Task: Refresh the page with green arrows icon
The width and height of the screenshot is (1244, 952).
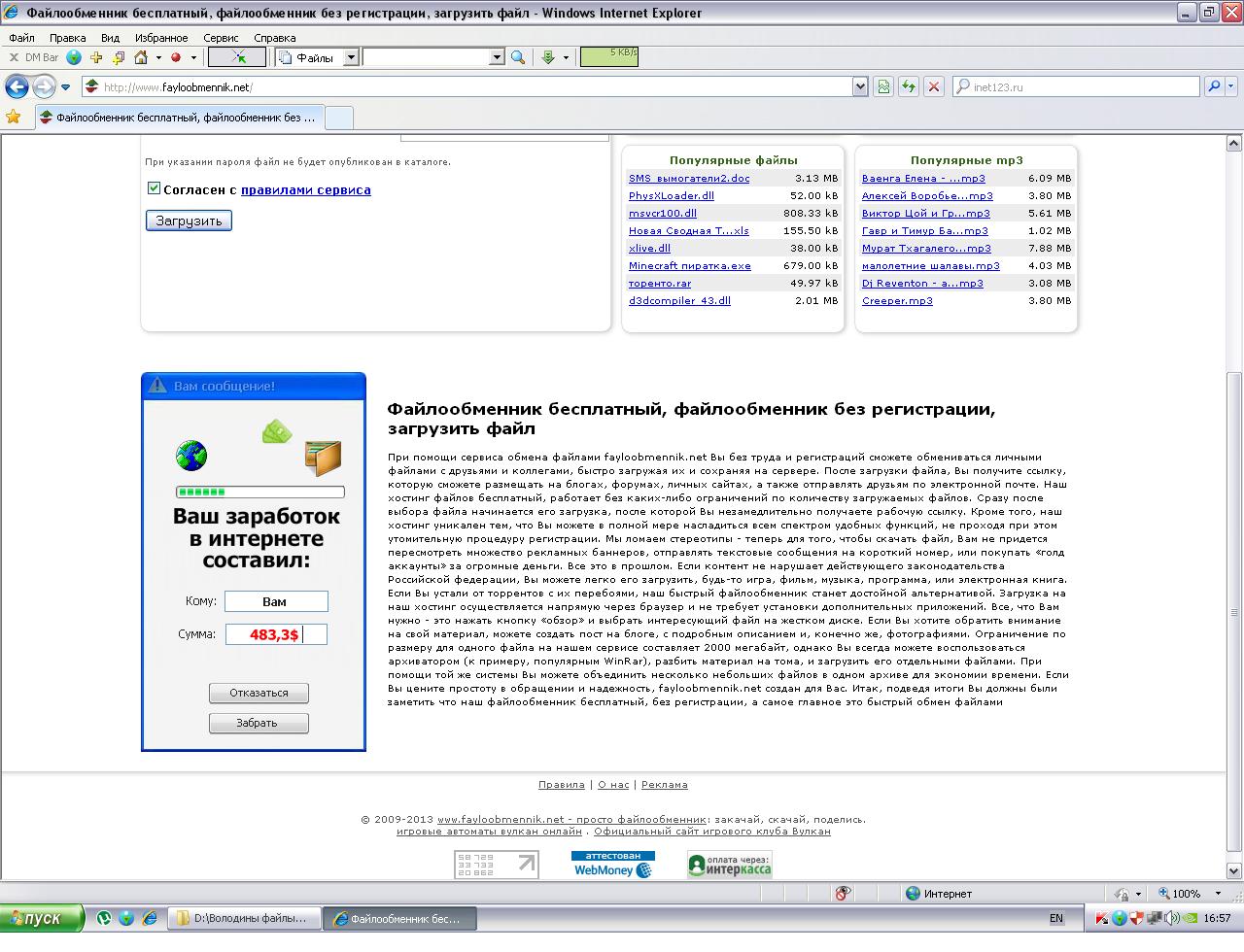Action: [908, 86]
